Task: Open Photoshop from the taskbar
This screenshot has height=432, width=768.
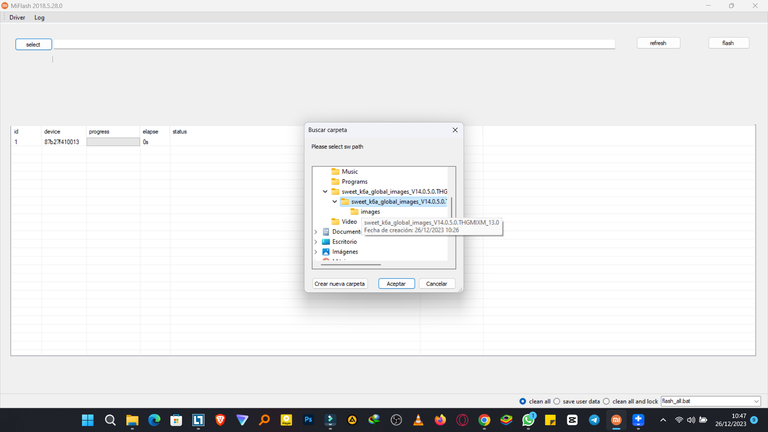Action: coord(308,420)
